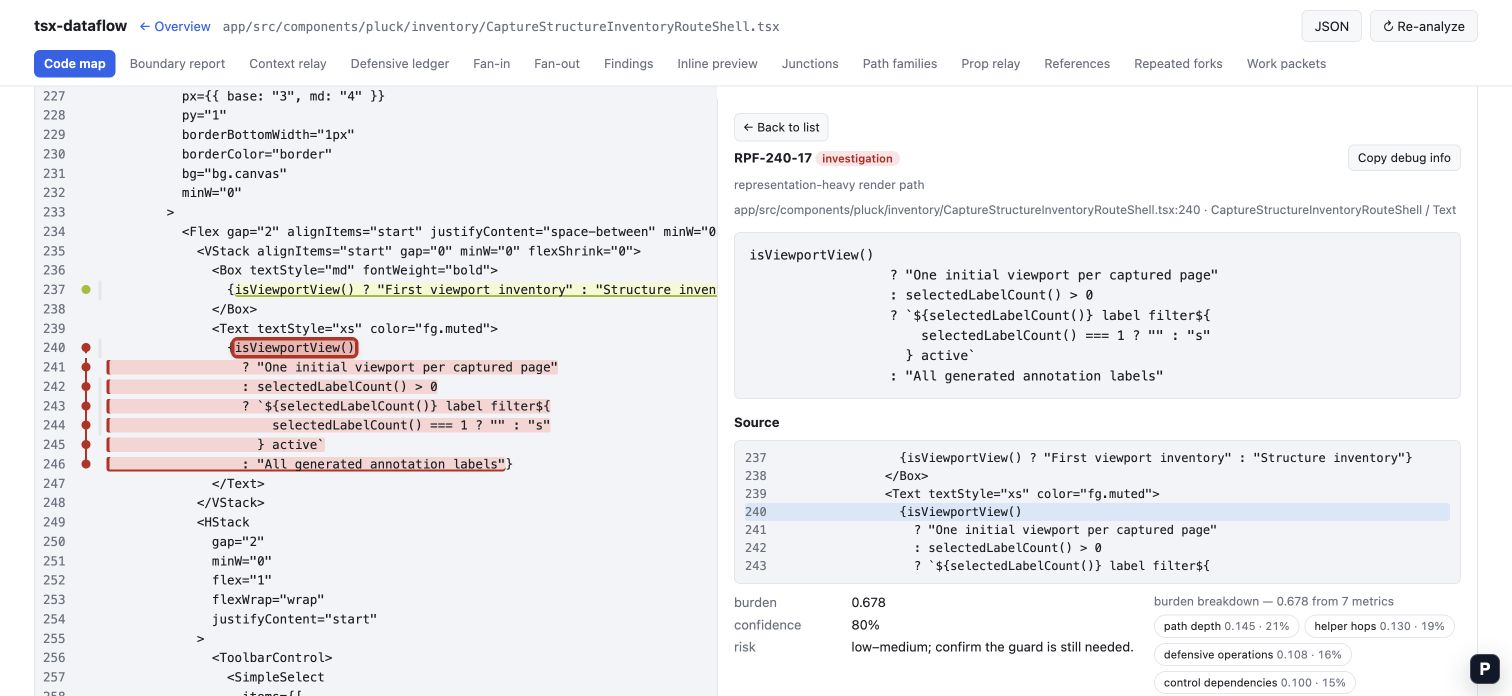Select the Code map tab
This screenshot has height=696, width=1512.
(x=75, y=63)
